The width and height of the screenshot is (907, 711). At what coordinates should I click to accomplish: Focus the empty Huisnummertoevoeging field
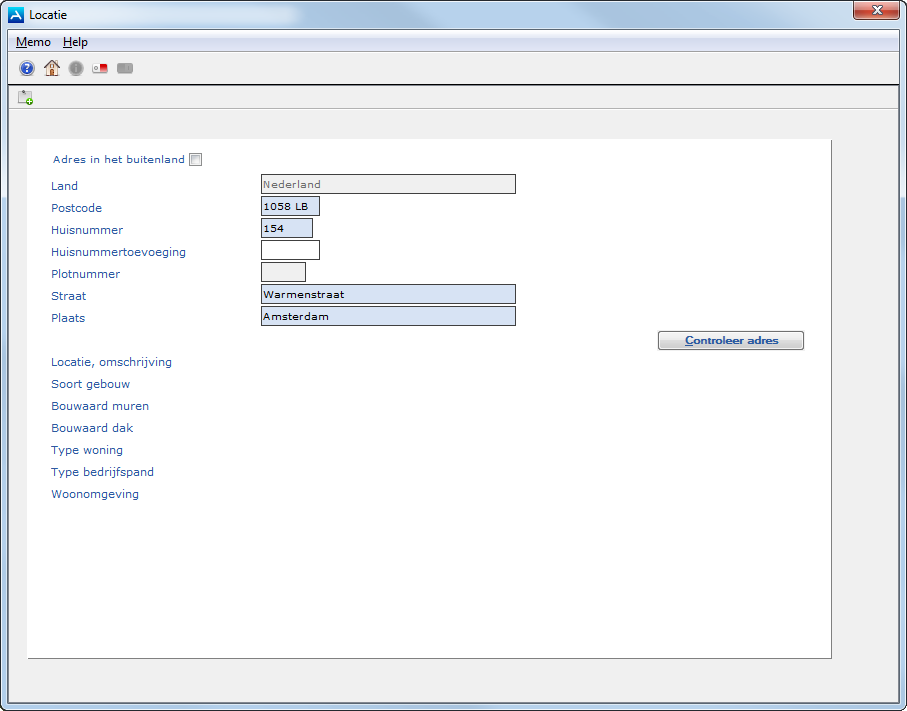pyautogui.click(x=290, y=250)
